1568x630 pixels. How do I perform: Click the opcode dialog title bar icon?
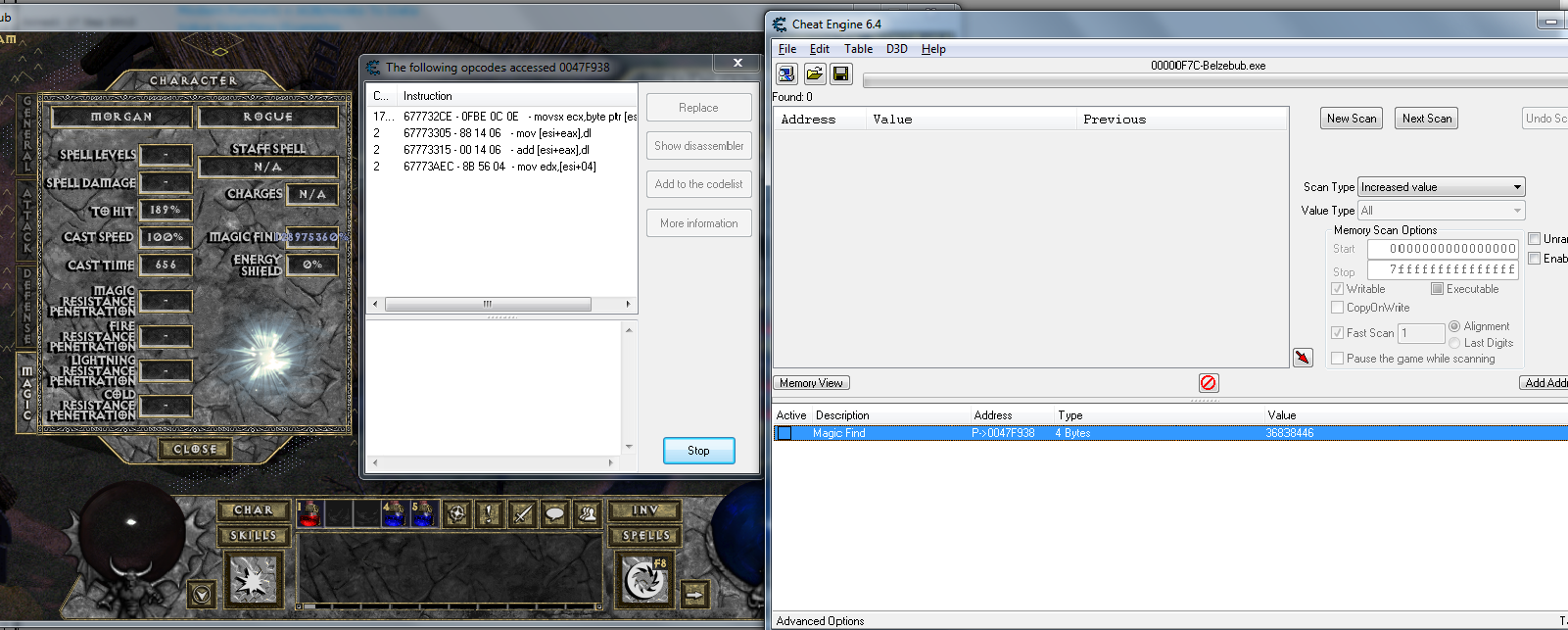point(373,68)
